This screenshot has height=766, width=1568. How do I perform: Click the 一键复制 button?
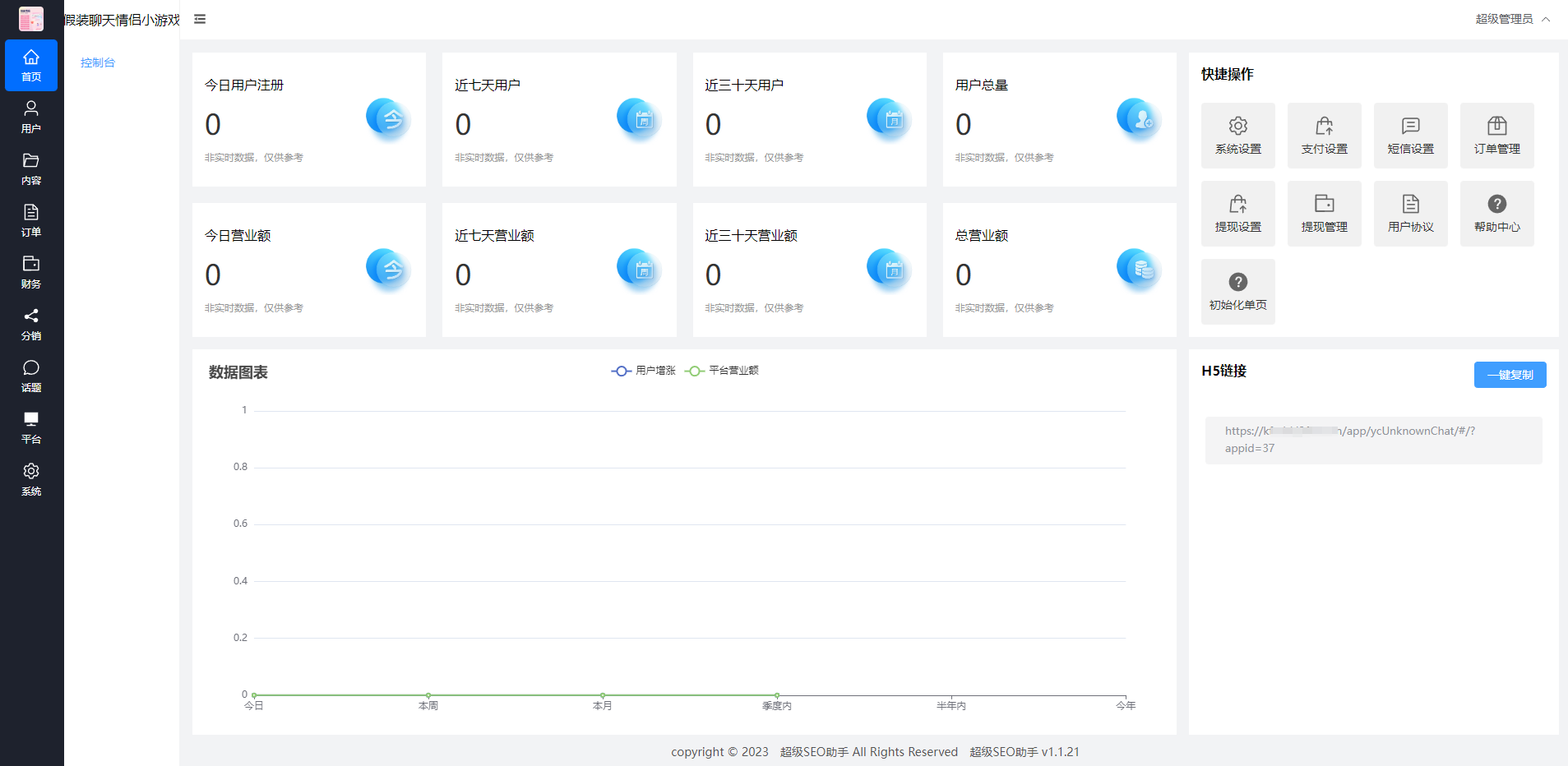(1510, 375)
